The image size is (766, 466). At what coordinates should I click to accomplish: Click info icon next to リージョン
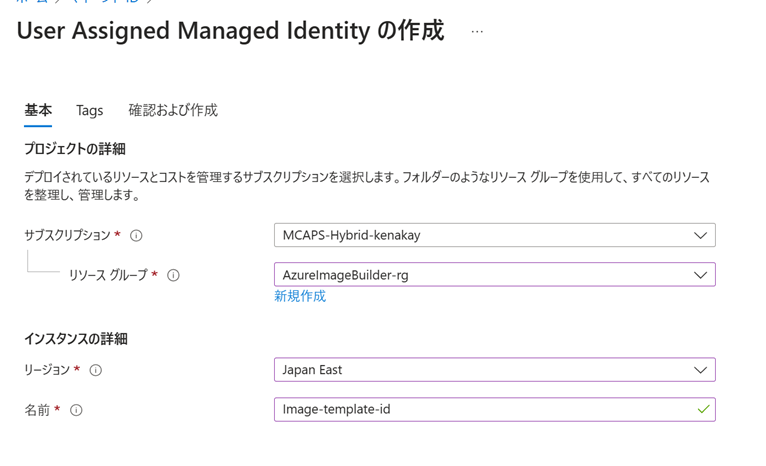96,370
